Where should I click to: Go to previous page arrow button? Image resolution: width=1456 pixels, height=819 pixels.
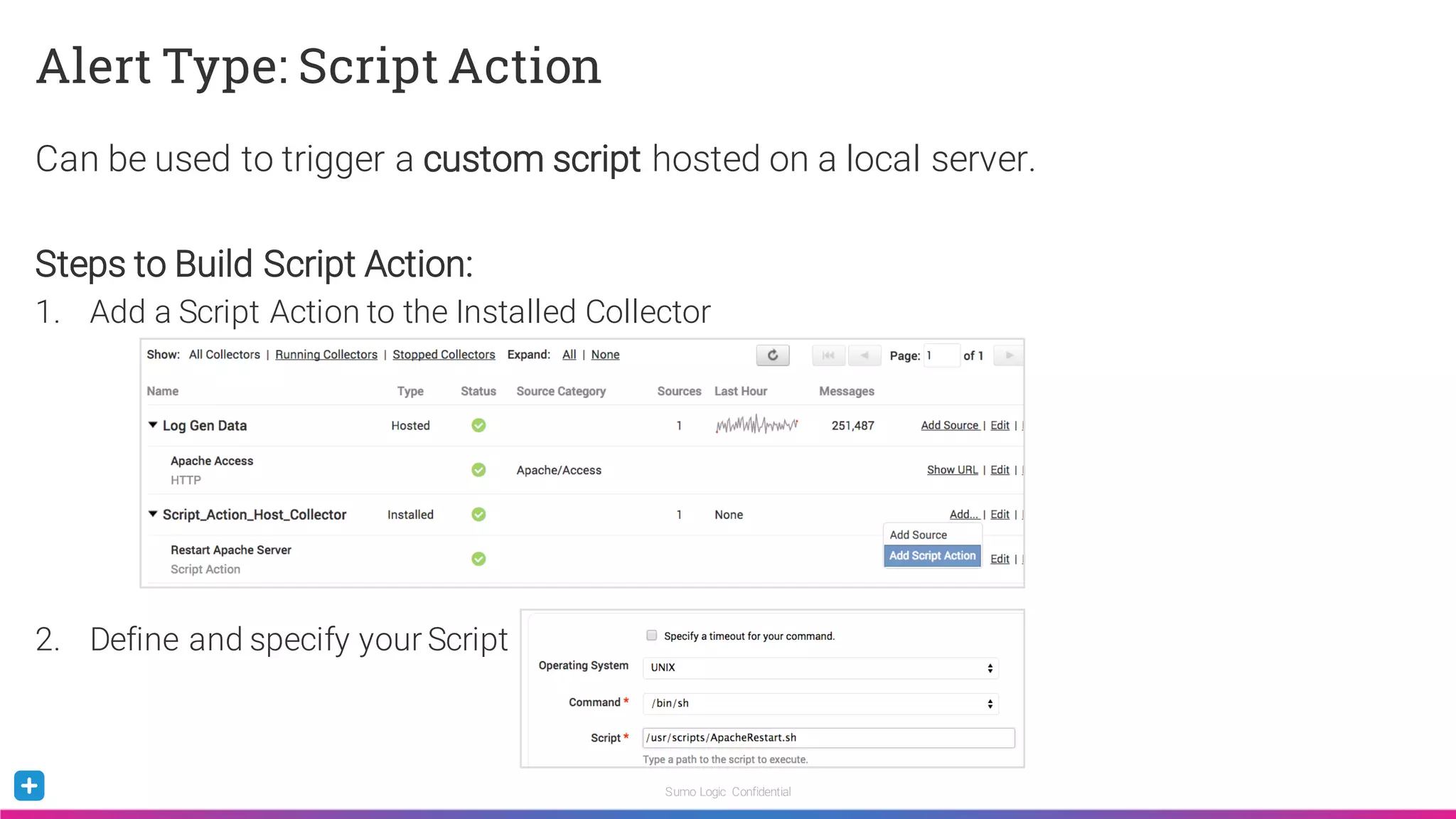[x=864, y=355]
